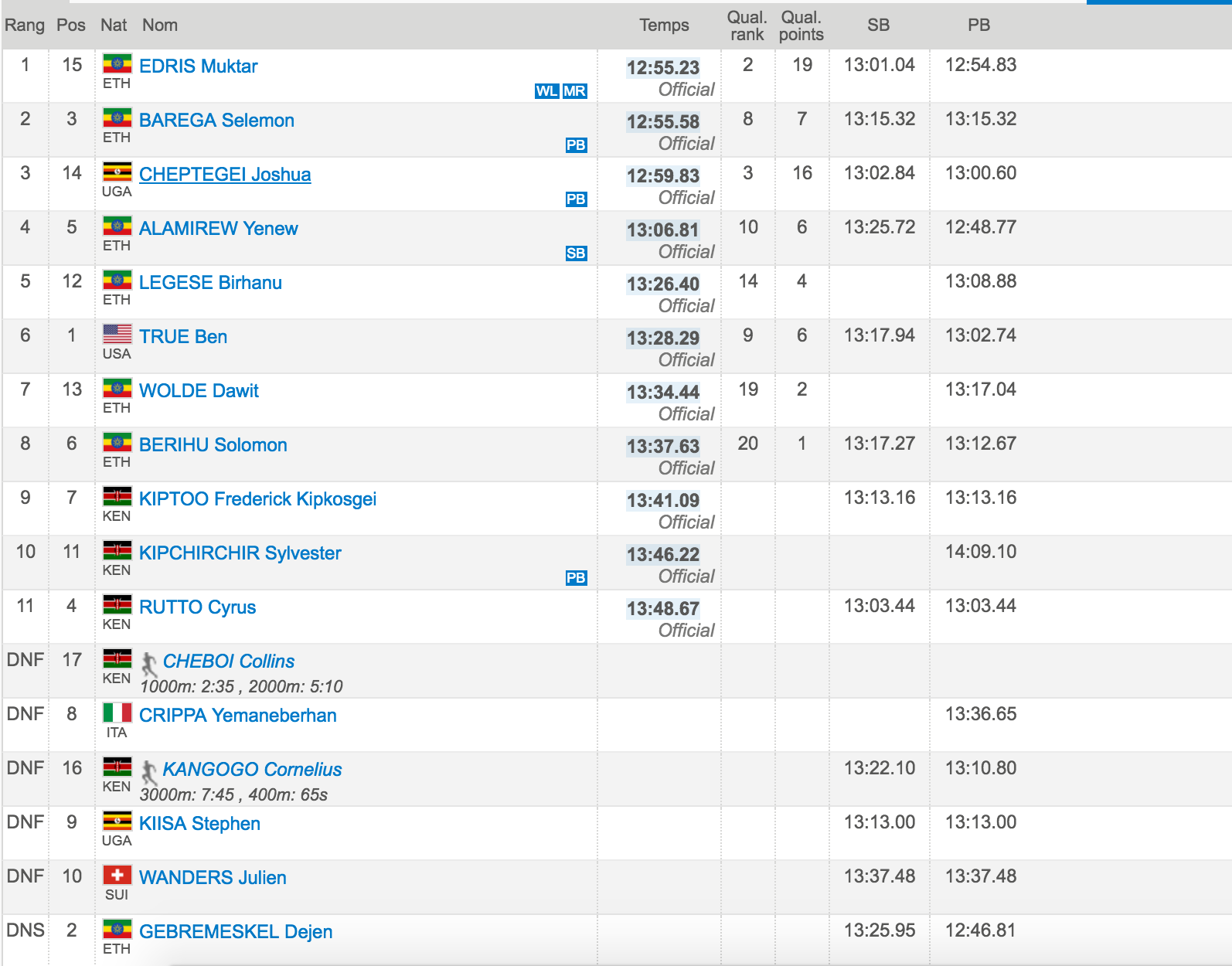Screen dimensions: 1232x966
Task: Open RUTTO Cyrus athlete profile
Action: [x=198, y=607]
